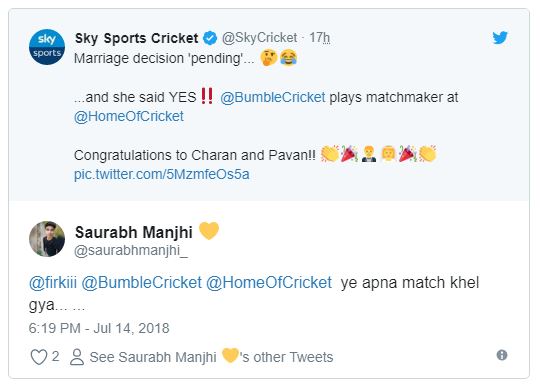Open @BumbleCricket mention in the reply
542x385 pixels.
pos(141,283)
